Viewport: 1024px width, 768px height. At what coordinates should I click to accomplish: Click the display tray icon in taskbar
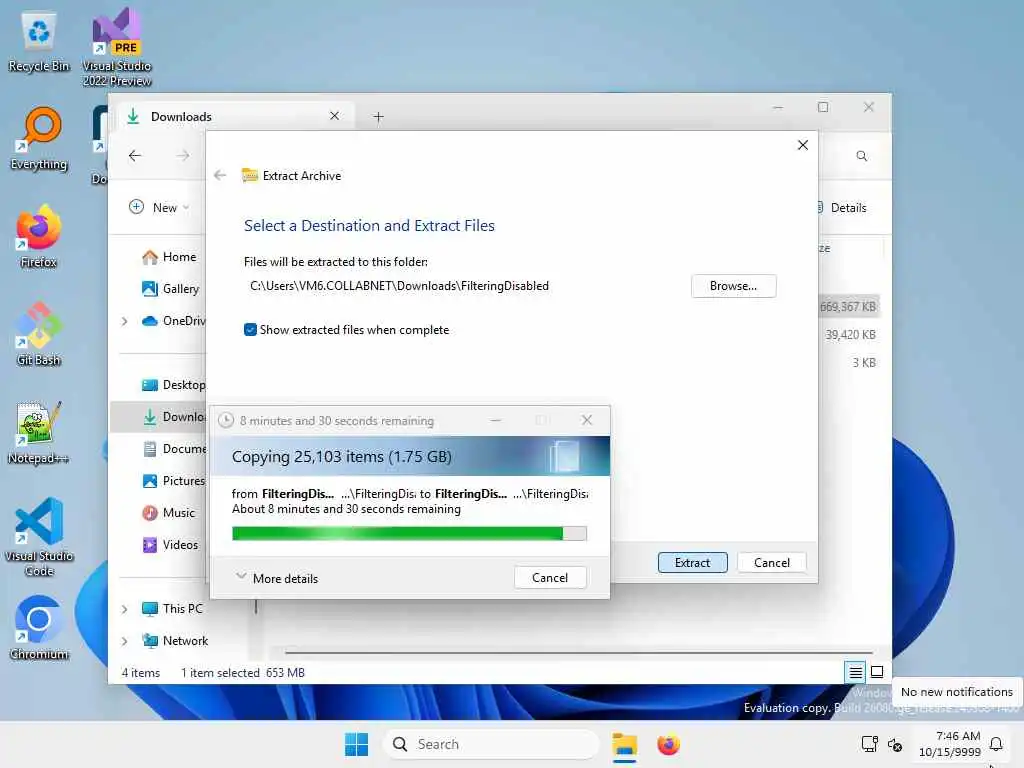coord(869,744)
